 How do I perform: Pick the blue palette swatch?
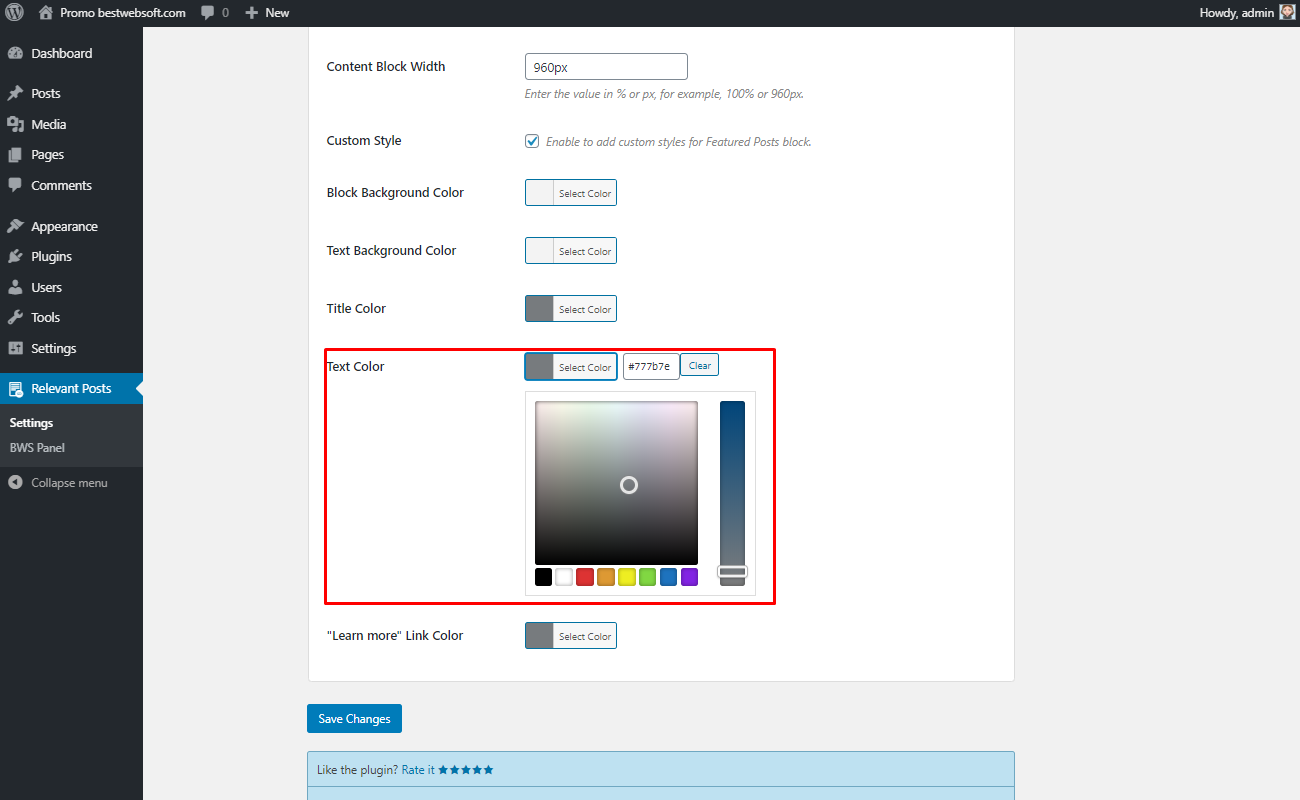668,577
